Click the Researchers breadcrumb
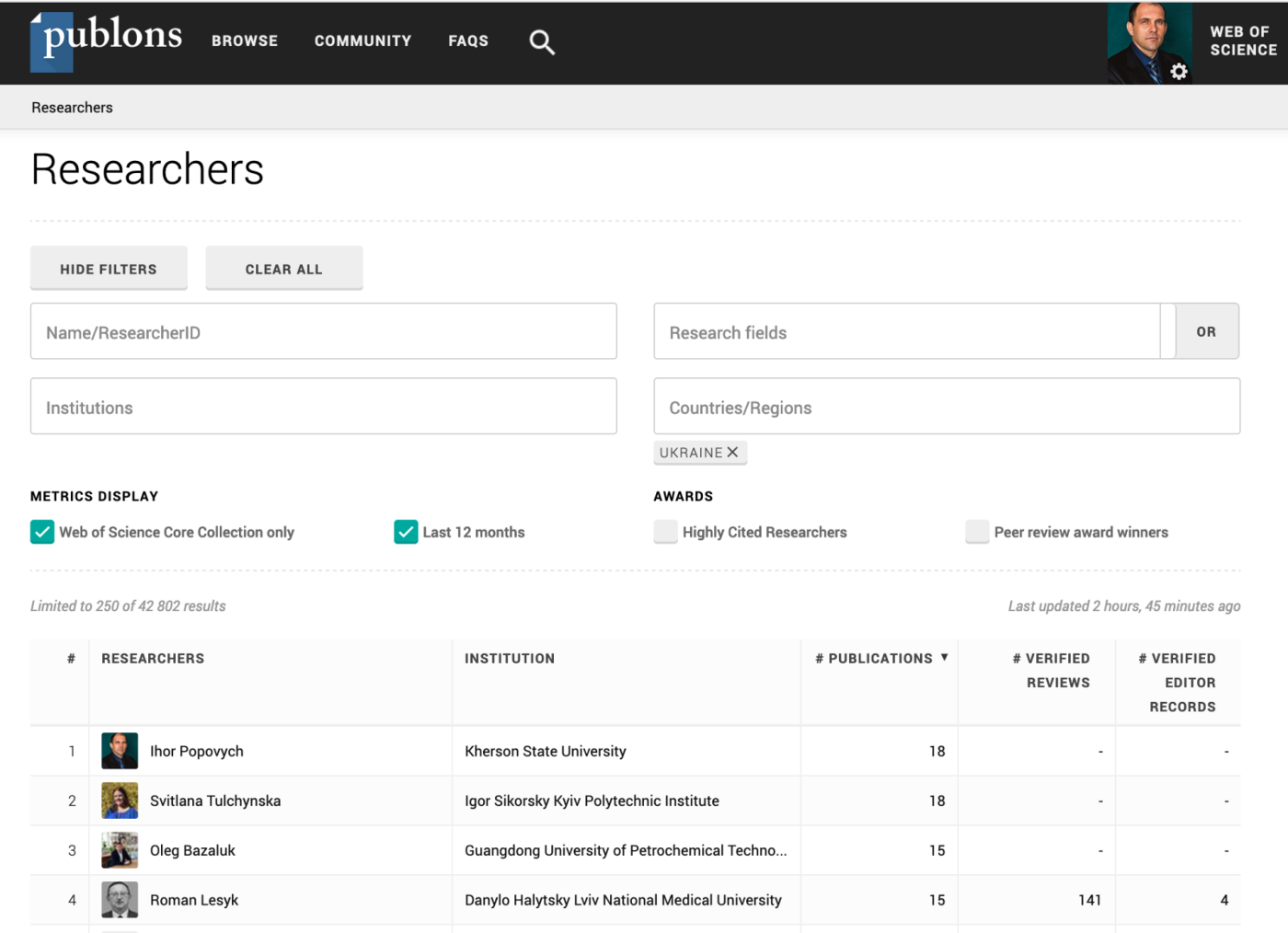1288x933 pixels. click(x=72, y=108)
